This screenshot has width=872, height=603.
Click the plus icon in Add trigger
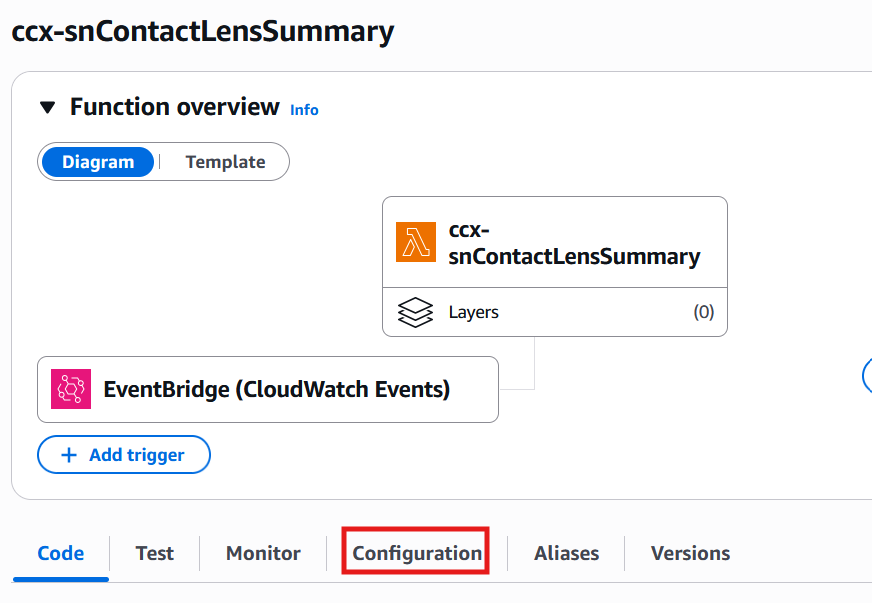[x=68, y=455]
